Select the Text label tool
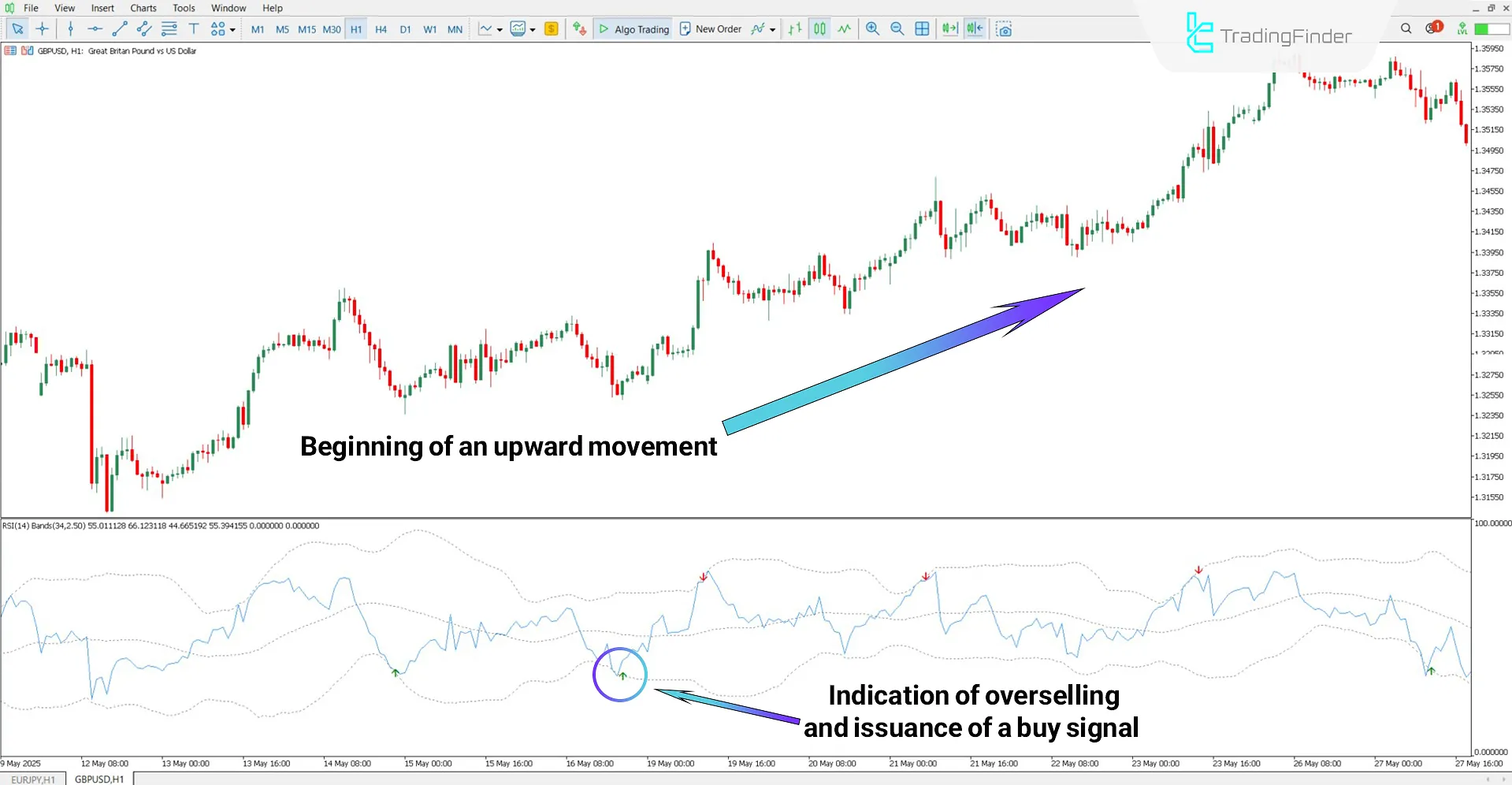This screenshot has height=785, width=1512. click(194, 28)
